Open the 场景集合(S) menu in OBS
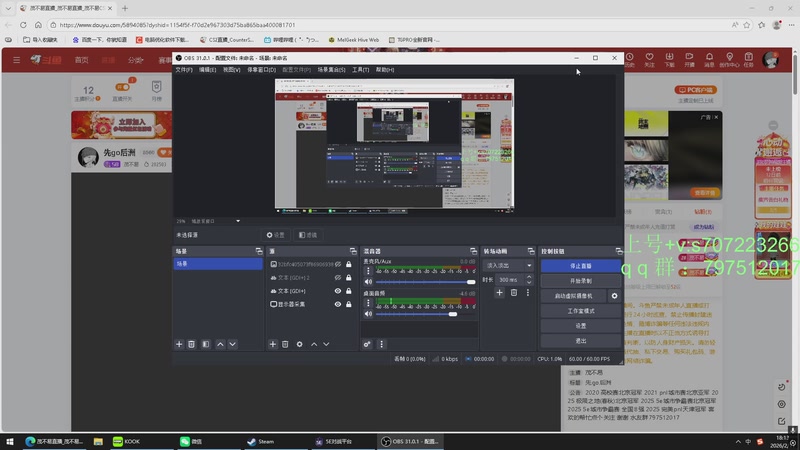This screenshot has height=450, width=800. pos(331,70)
